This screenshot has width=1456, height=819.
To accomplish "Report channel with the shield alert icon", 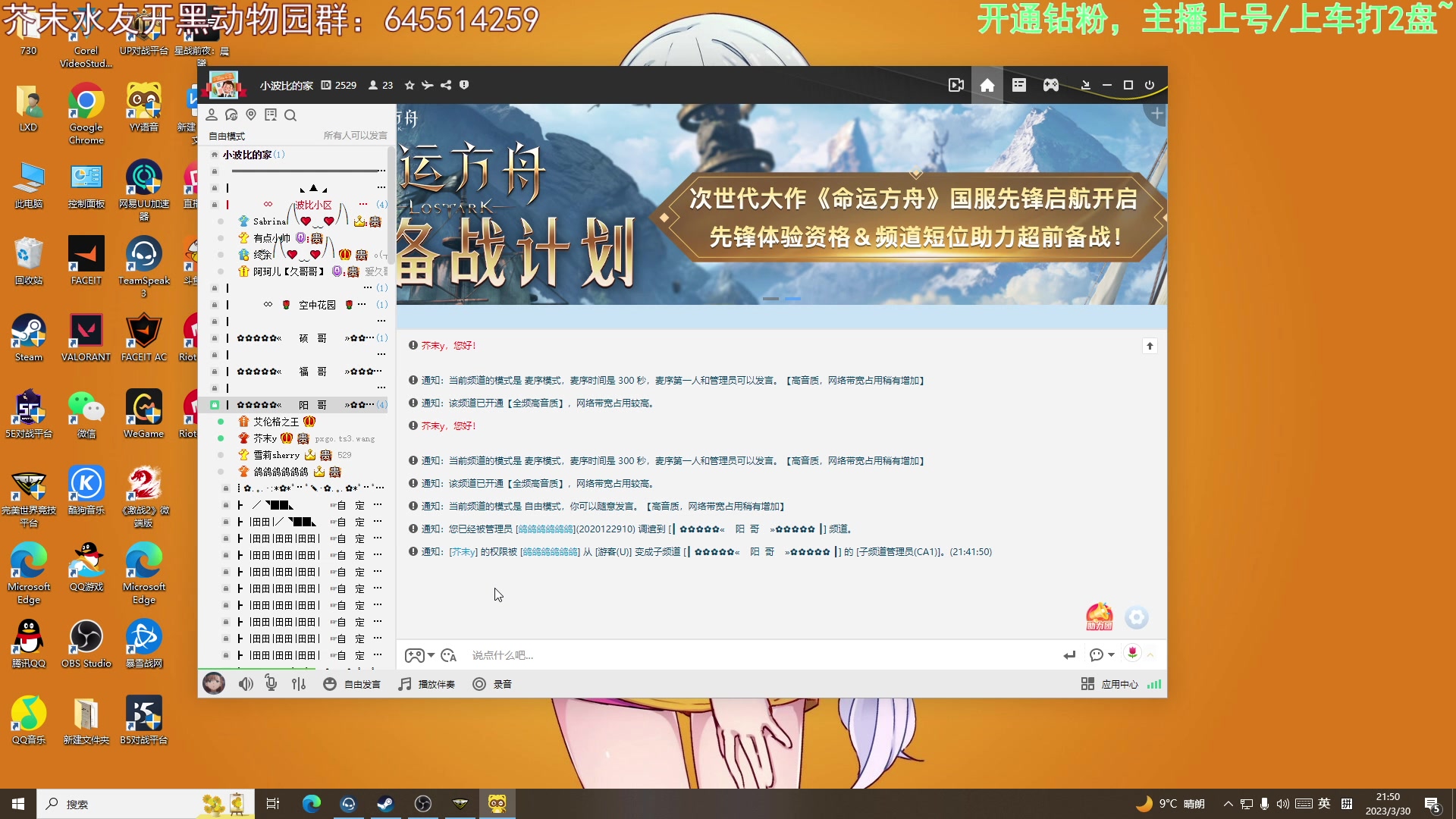I will click(x=464, y=85).
